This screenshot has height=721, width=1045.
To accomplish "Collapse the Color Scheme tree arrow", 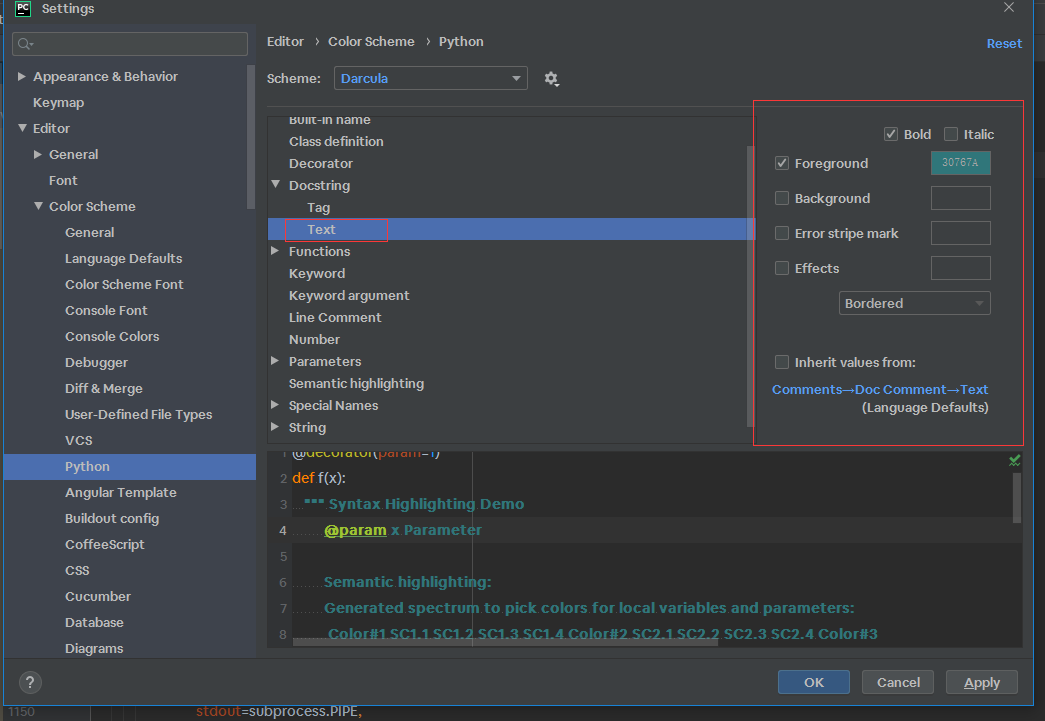I will 38,207.
